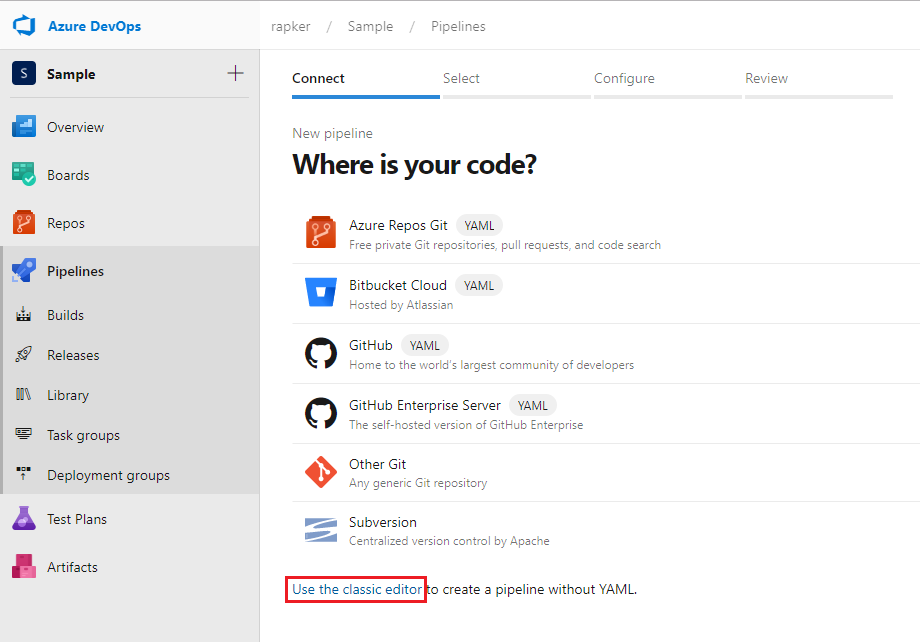Click YAML badge beside Azure Repos Git
The image size is (920, 642).
479,226
